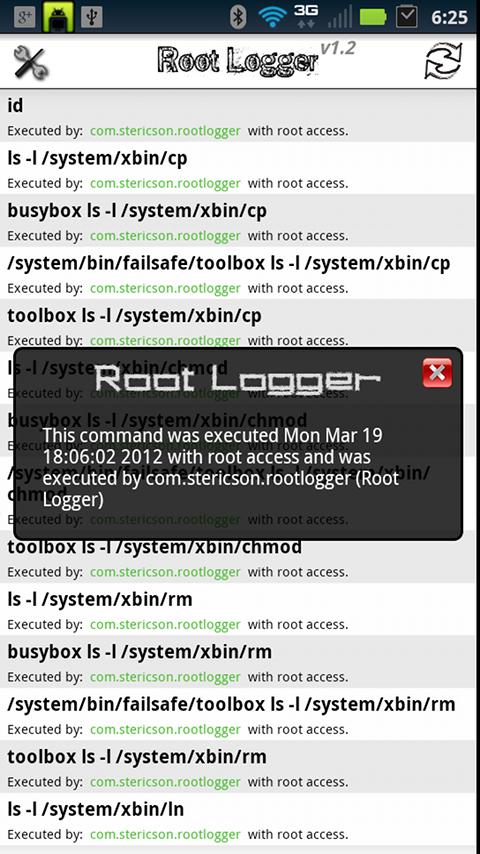Tap the battery indicator icon
This screenshot has width=480, height=854.
click(373, 17)
